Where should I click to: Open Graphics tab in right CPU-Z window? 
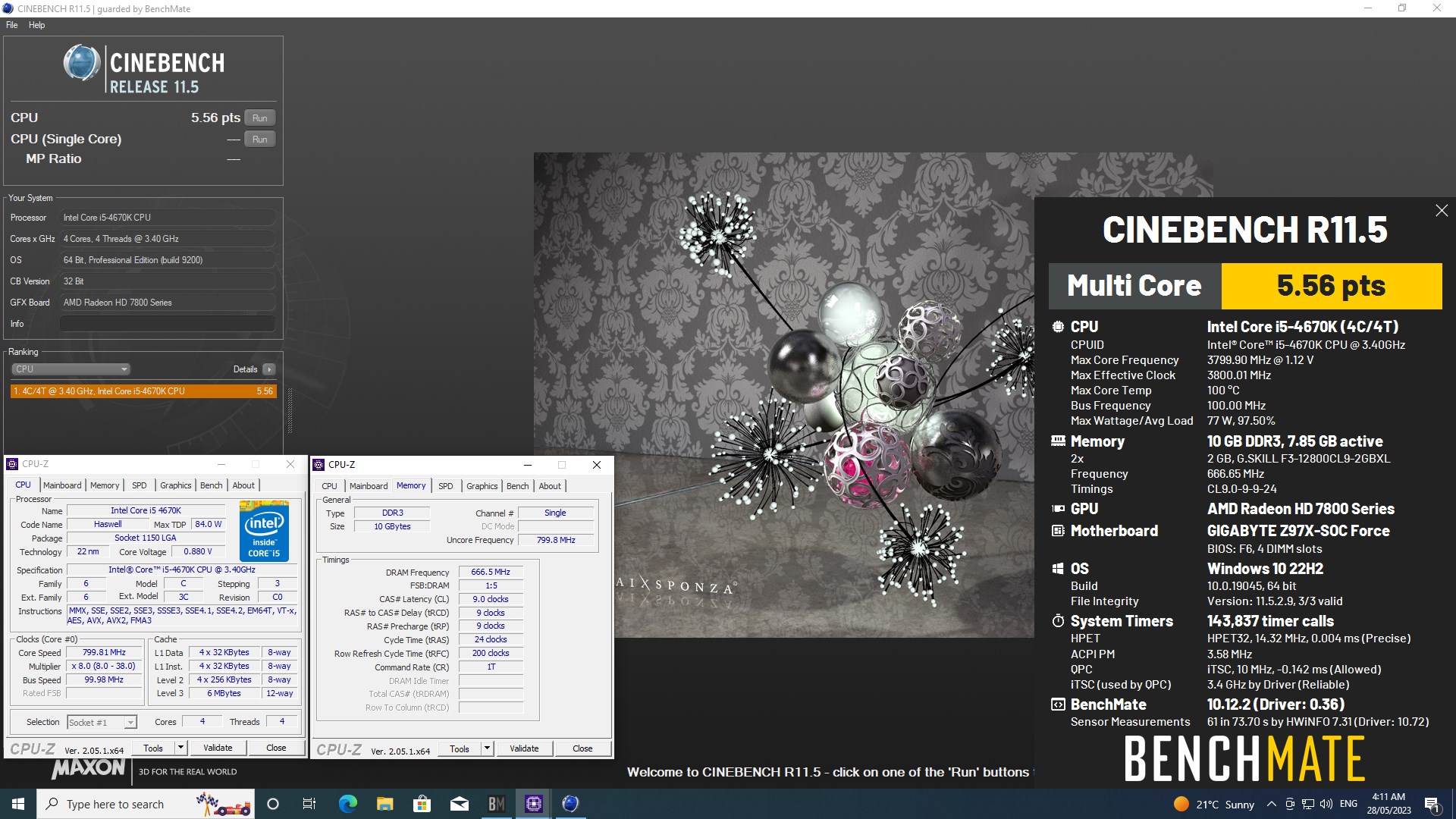(x=482, y=486)
